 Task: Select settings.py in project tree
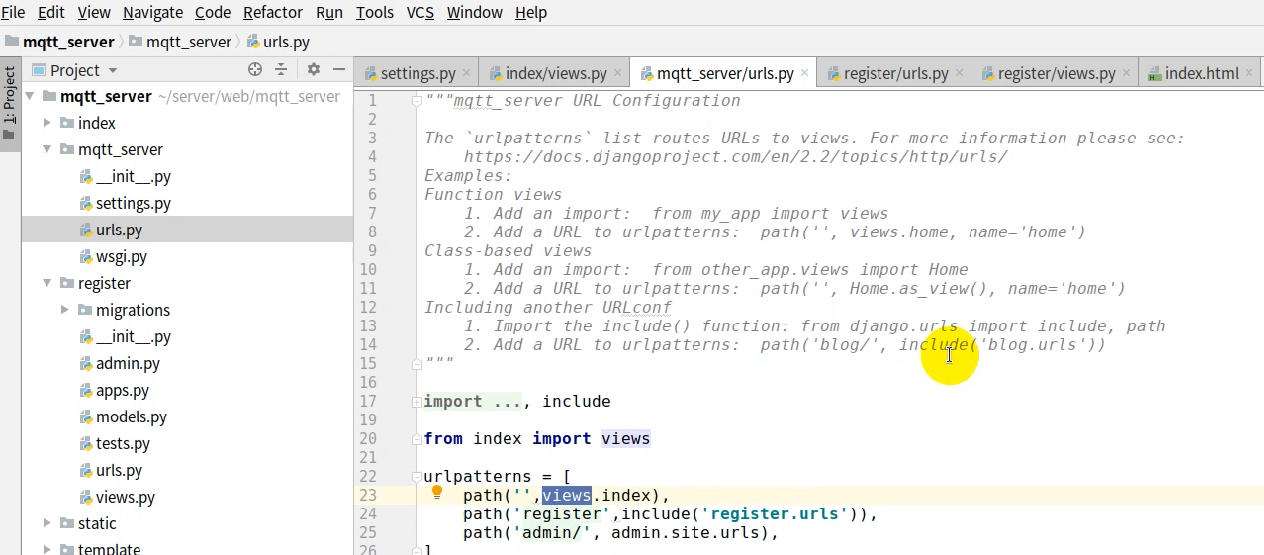125,203
